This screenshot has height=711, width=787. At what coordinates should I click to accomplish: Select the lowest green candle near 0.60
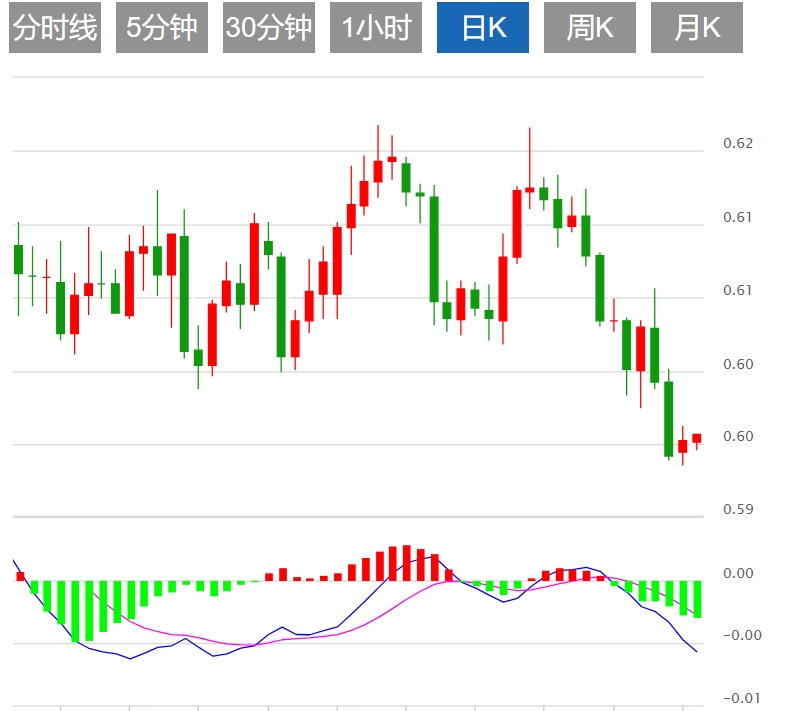point(669,420)
